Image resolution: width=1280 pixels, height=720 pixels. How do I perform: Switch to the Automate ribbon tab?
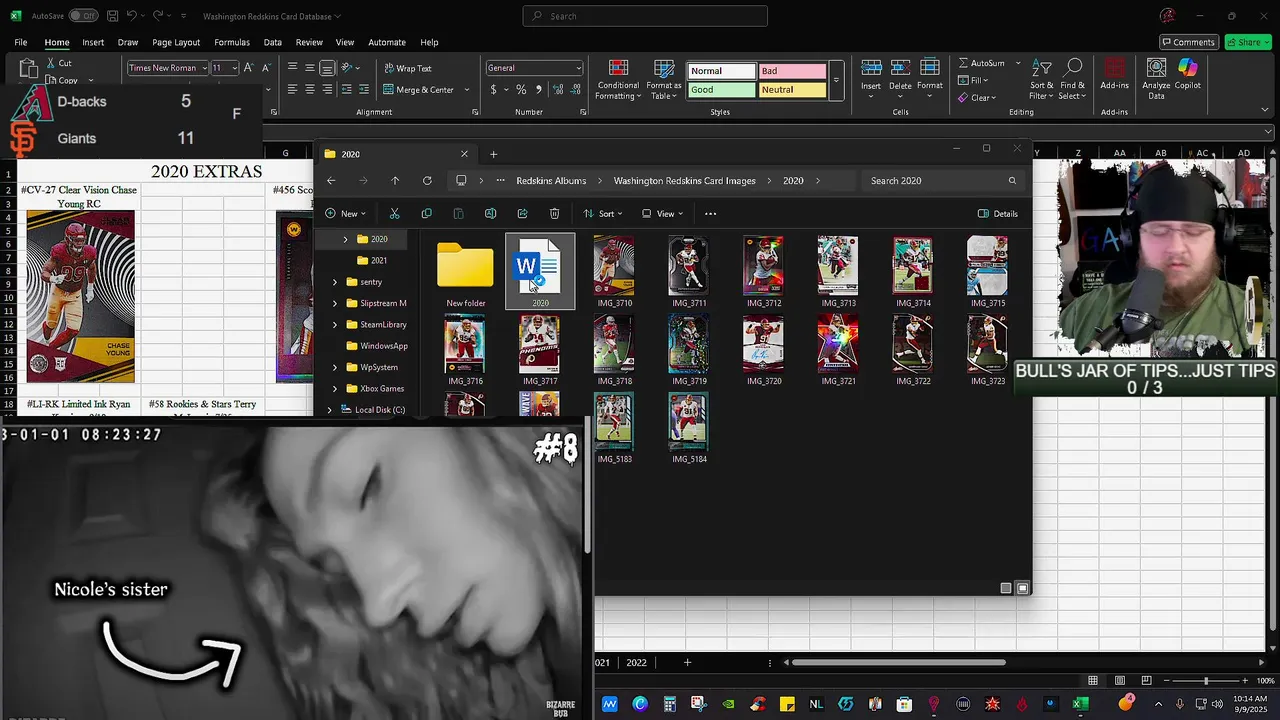(387, 42)
